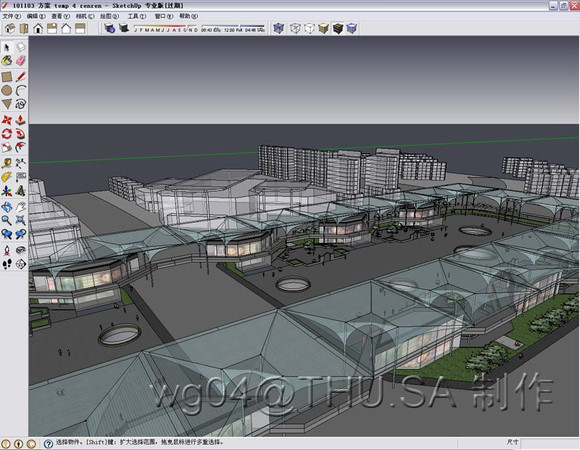Toggle Display Shadows on or off
Viewport: 580px width, 450px height.
click(124, 28)
